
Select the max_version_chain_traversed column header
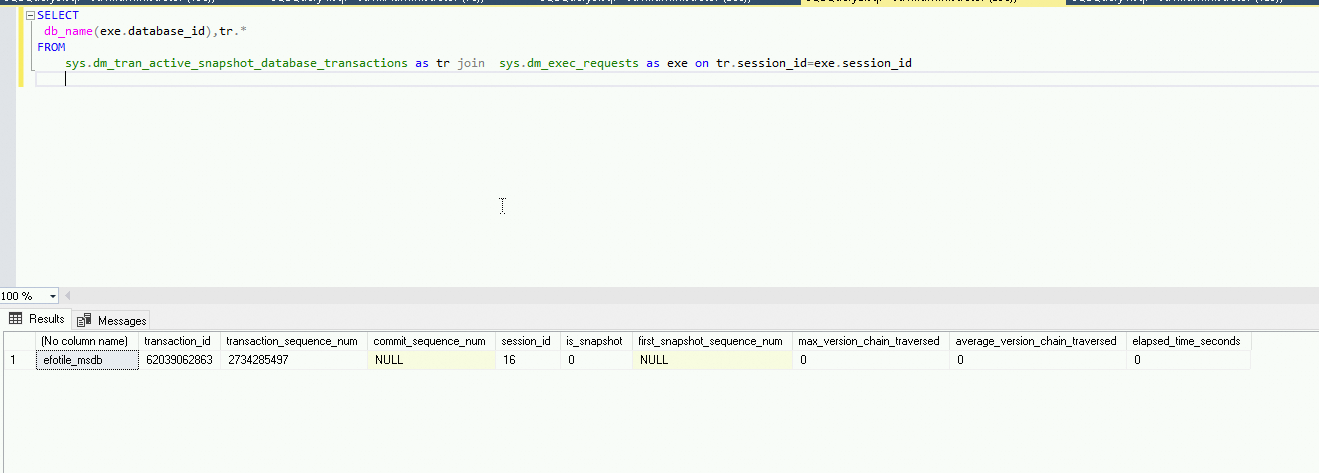[870, 341]
